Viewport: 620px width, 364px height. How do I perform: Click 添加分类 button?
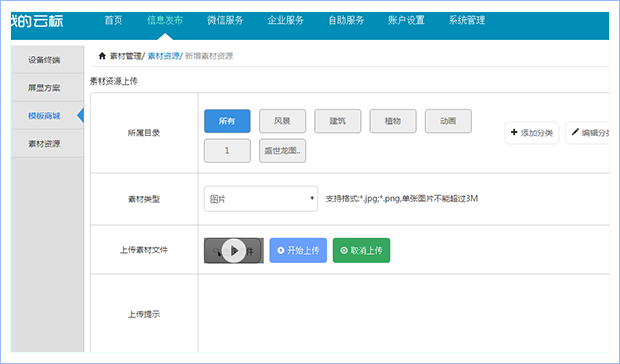(x=531, y=133)
